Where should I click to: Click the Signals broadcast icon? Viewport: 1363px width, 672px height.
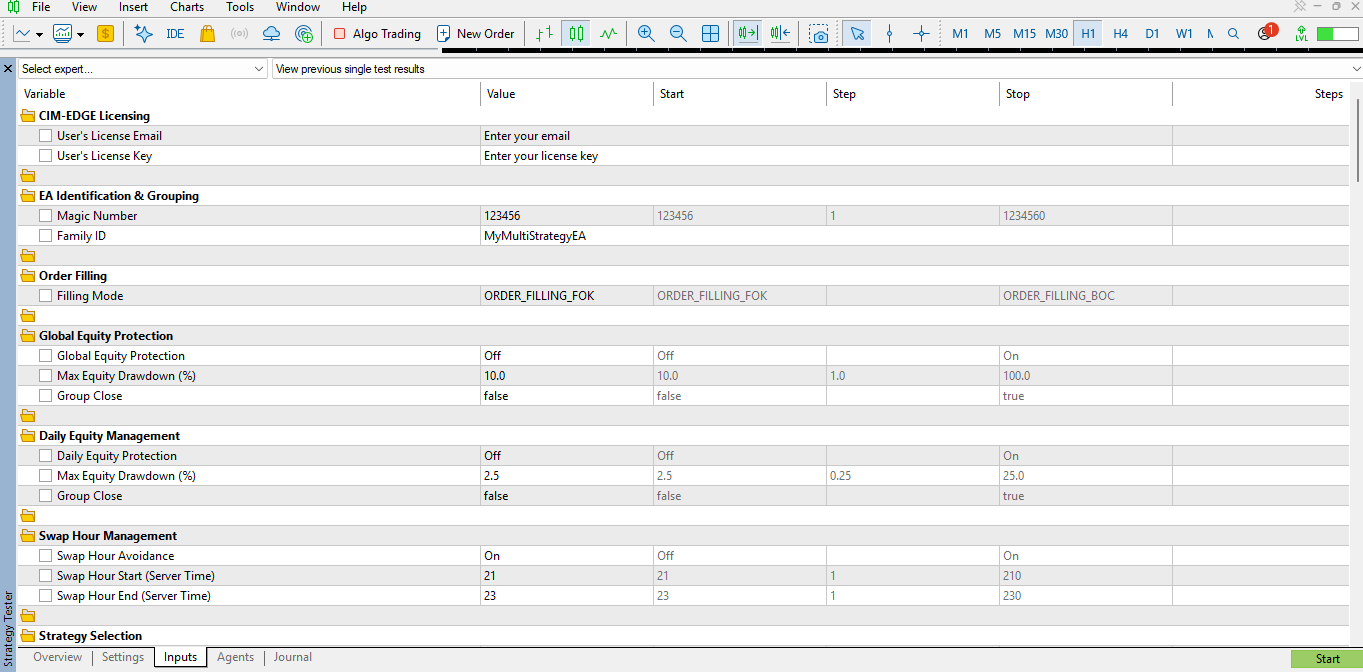point(239,33)
